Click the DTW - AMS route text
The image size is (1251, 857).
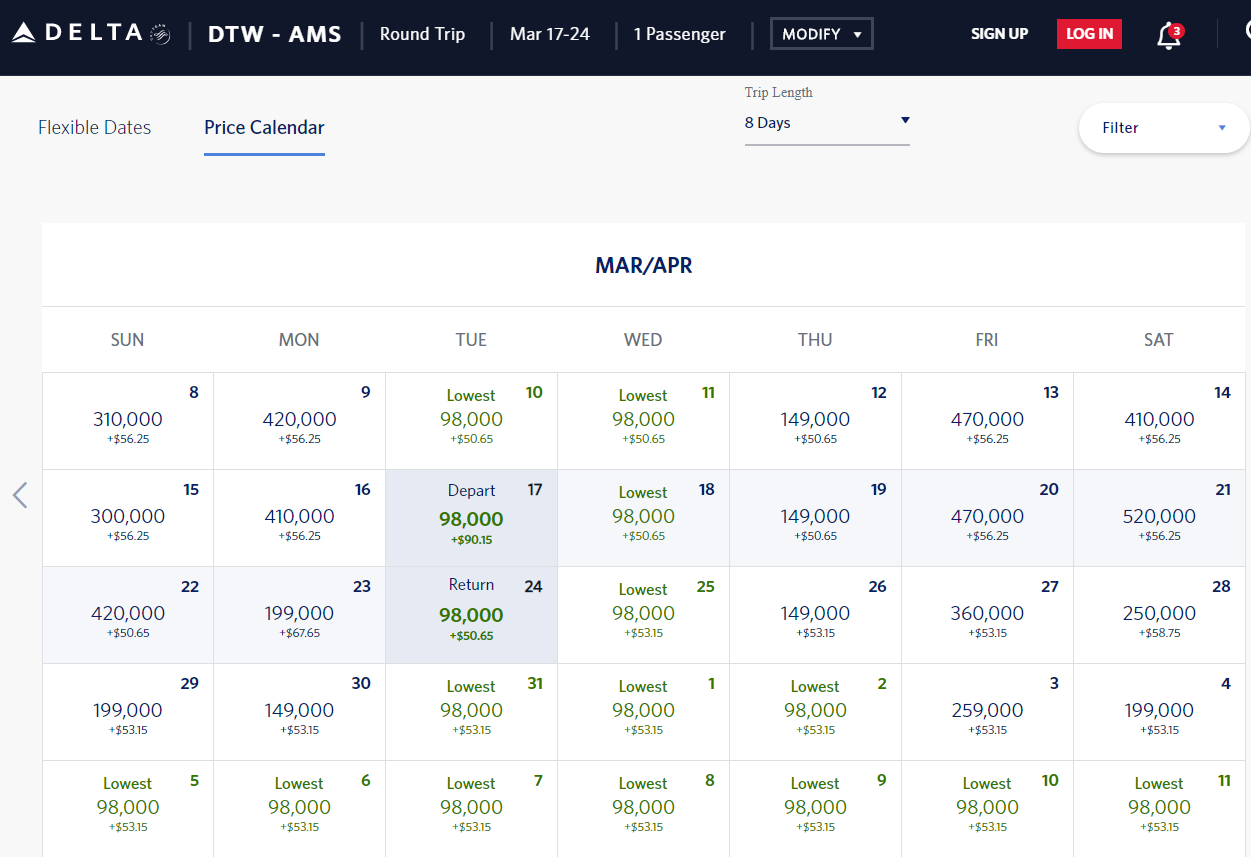pyautogui.click(x=274, y=34)
